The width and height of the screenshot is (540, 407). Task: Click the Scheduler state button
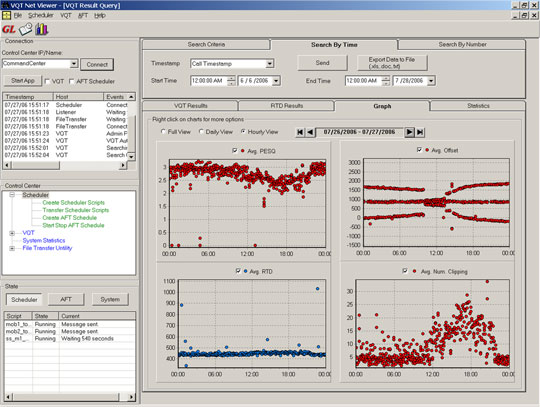tap(24, 300)
